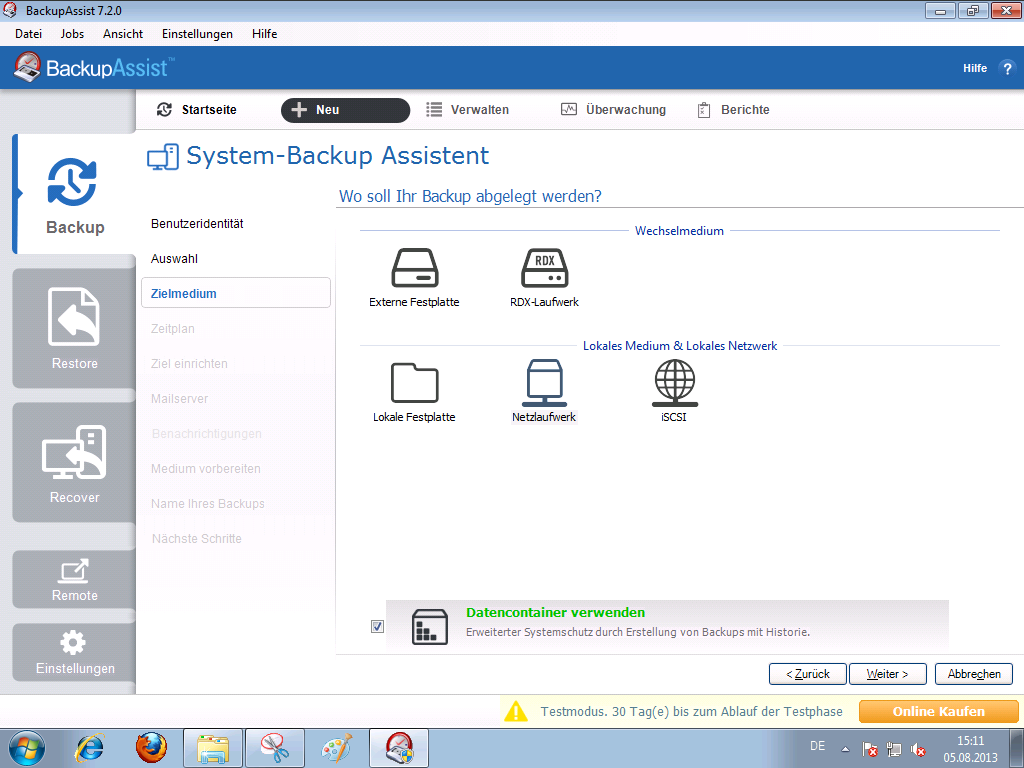Open the Datei menu
Screen dimensions: 1024x768
pyautogui.click(x=28, y=34)
